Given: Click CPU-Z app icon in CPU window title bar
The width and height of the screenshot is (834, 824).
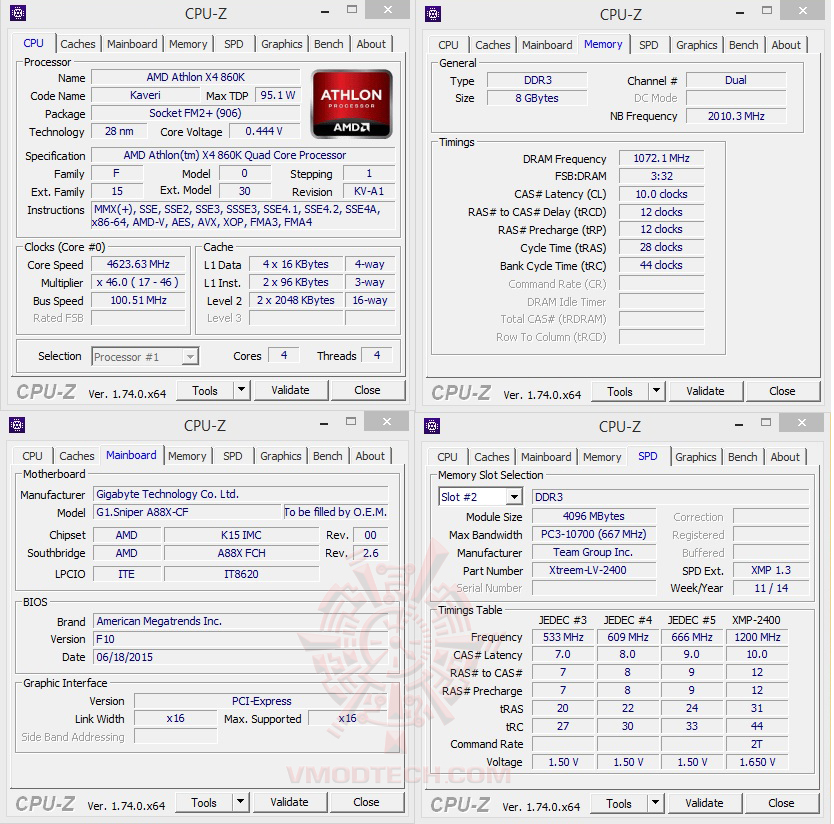Looking at the screenshot, I should pos(18,13).
